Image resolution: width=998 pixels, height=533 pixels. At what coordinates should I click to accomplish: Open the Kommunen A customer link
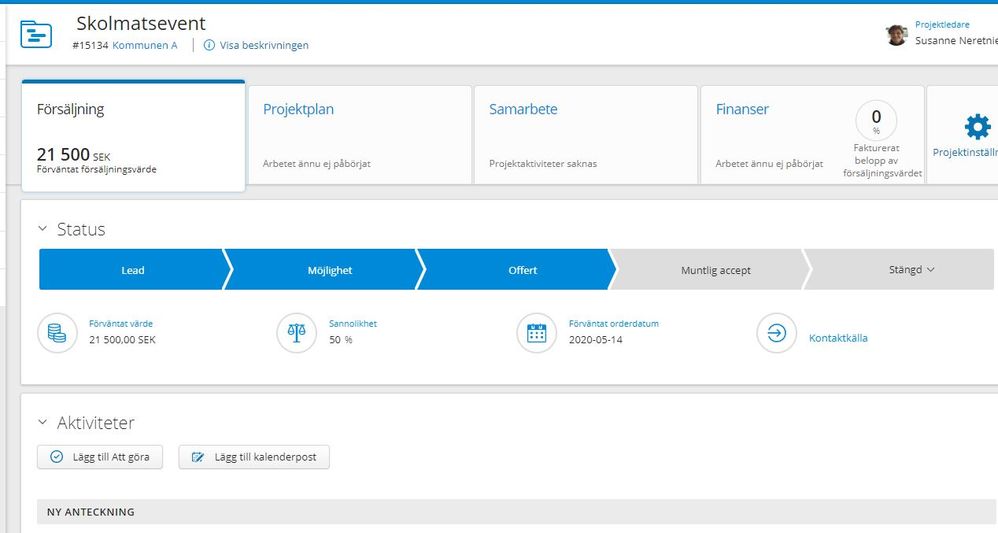click(144, 45)
